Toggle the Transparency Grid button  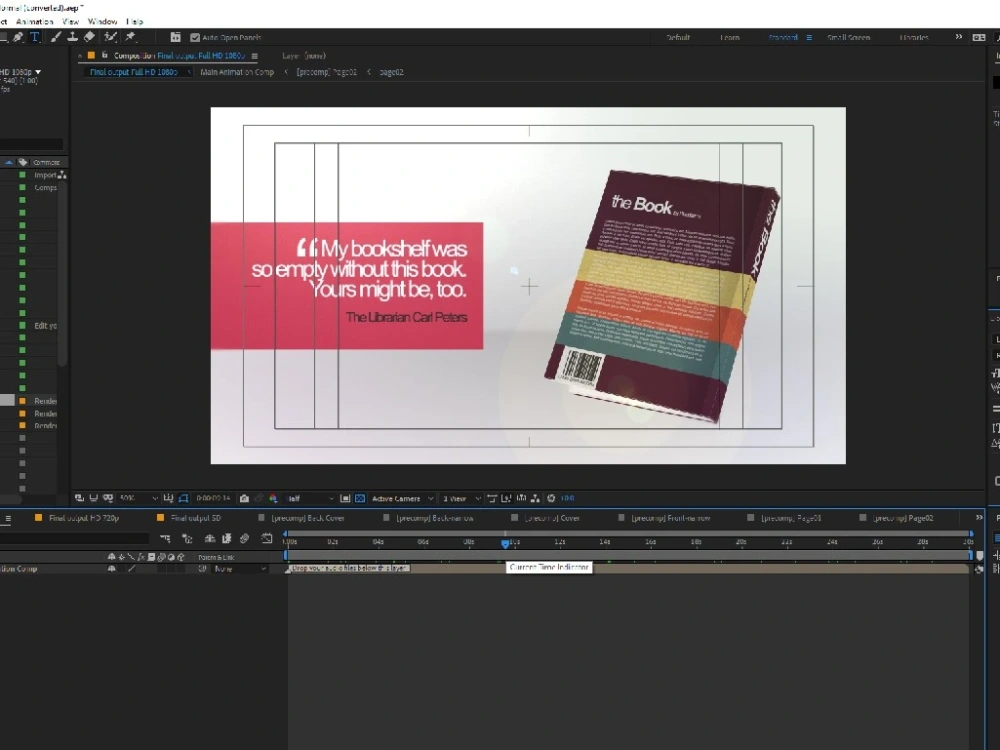tap(360, 498)
